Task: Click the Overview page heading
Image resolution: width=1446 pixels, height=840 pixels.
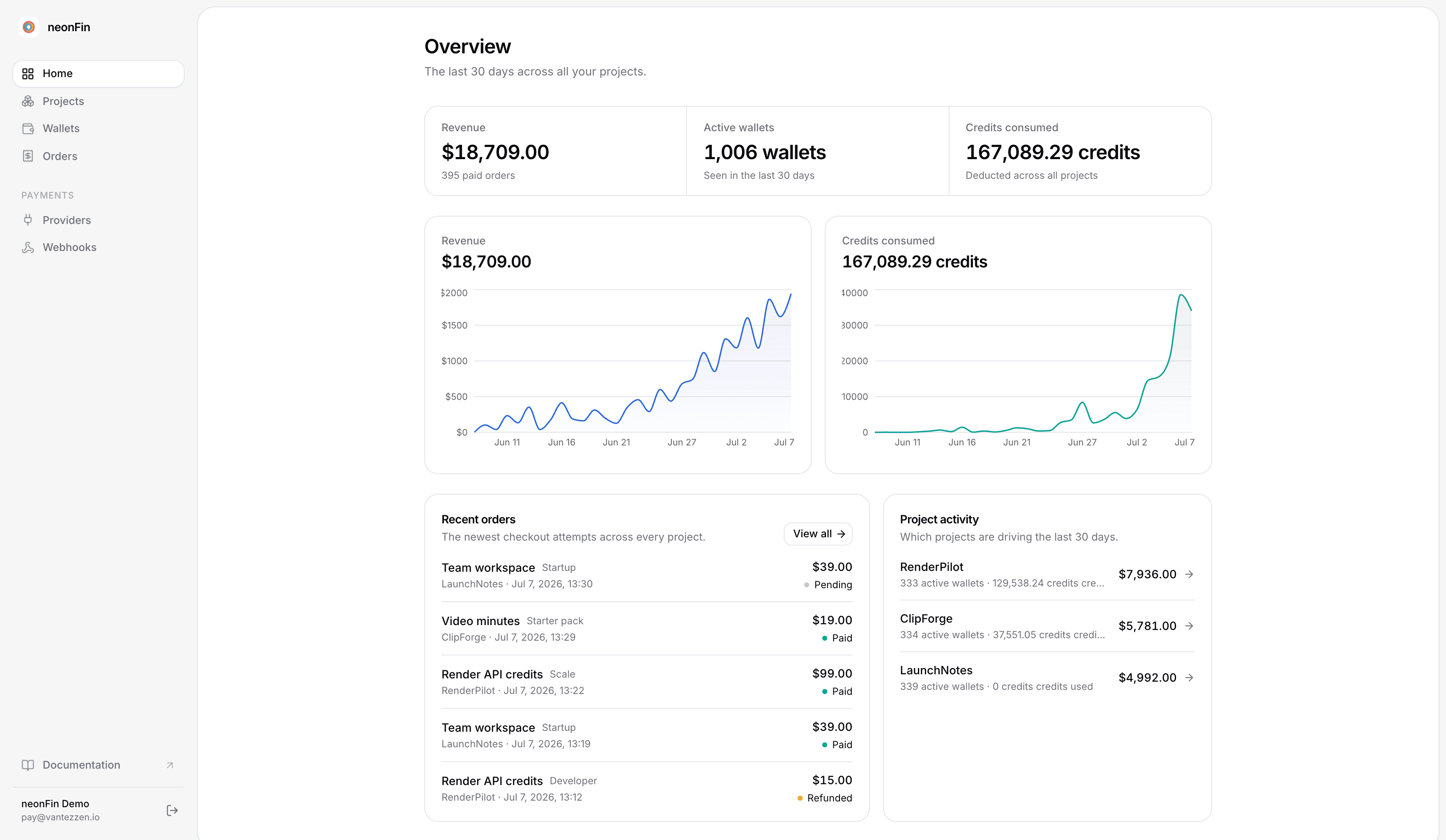Action: pyautogui.click(x=467, y=46)
